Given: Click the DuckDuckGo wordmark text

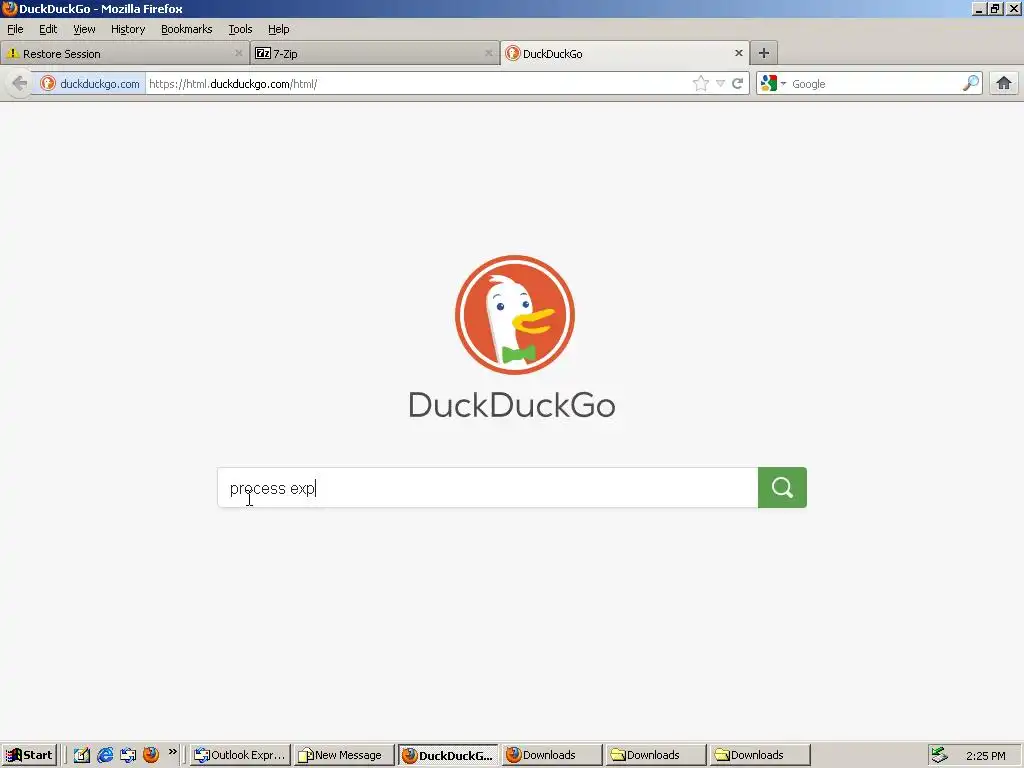Looking at the screenshot, I should coord(512,405).
